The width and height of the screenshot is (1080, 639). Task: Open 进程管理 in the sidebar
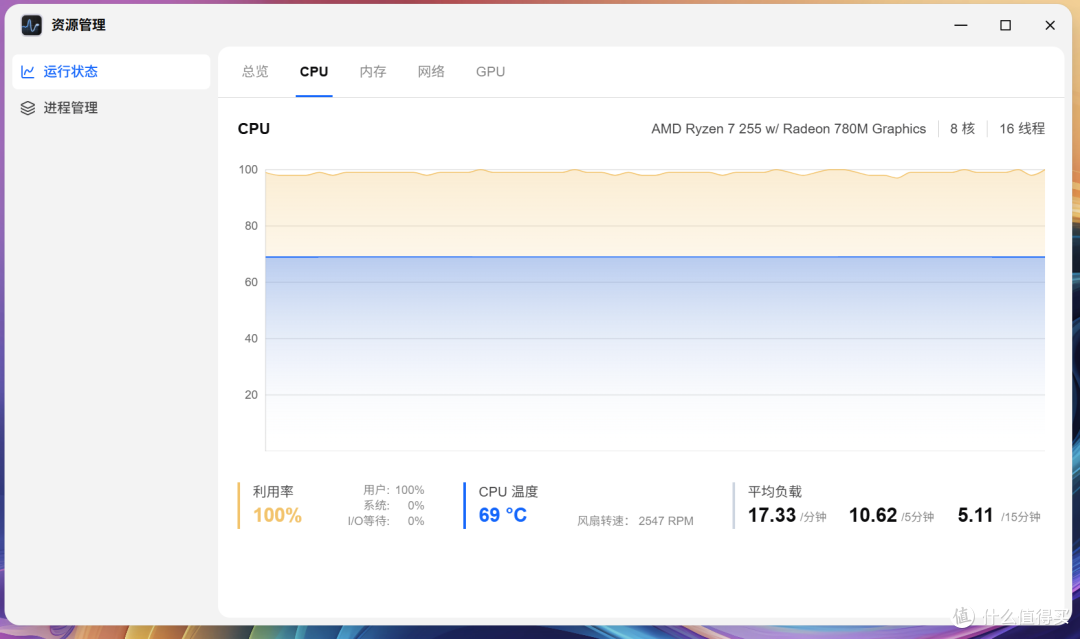tap(112, 108)
